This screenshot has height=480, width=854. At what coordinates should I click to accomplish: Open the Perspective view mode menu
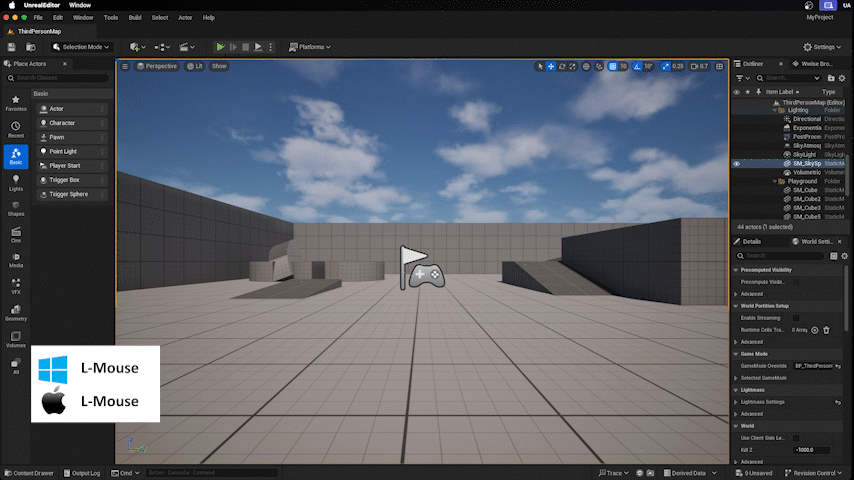pos(157,66)
